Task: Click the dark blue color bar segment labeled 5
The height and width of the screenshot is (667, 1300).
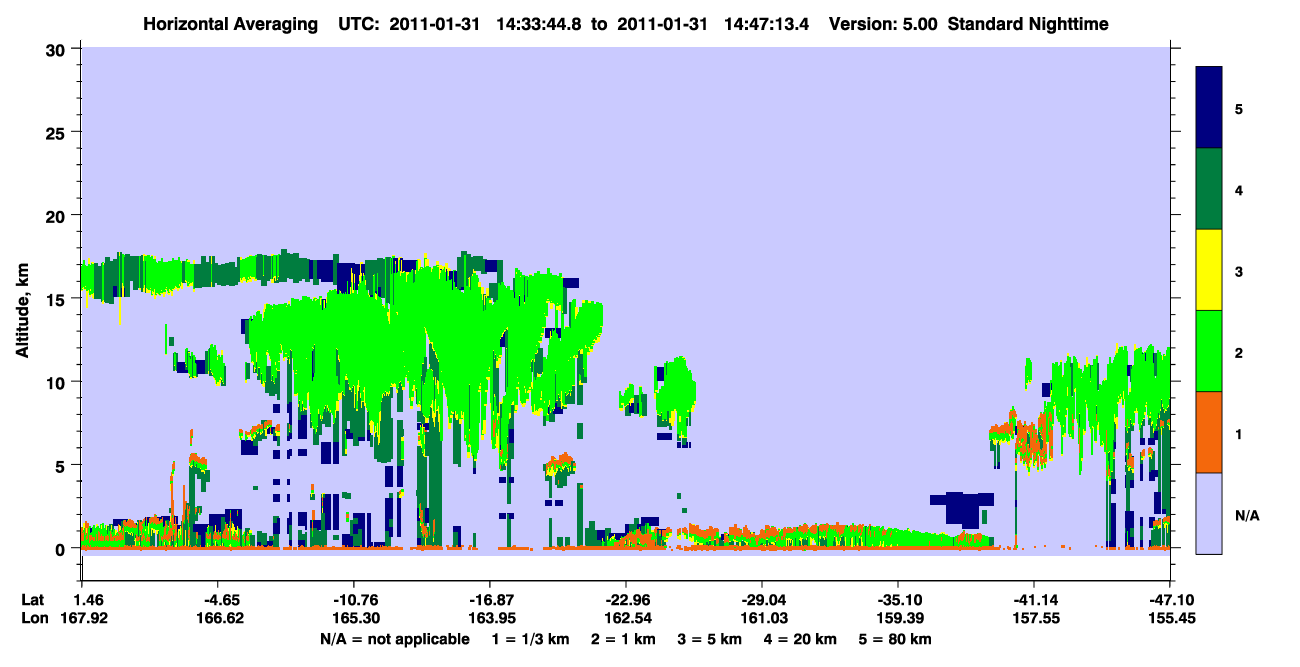Action: click(1209, 108)
